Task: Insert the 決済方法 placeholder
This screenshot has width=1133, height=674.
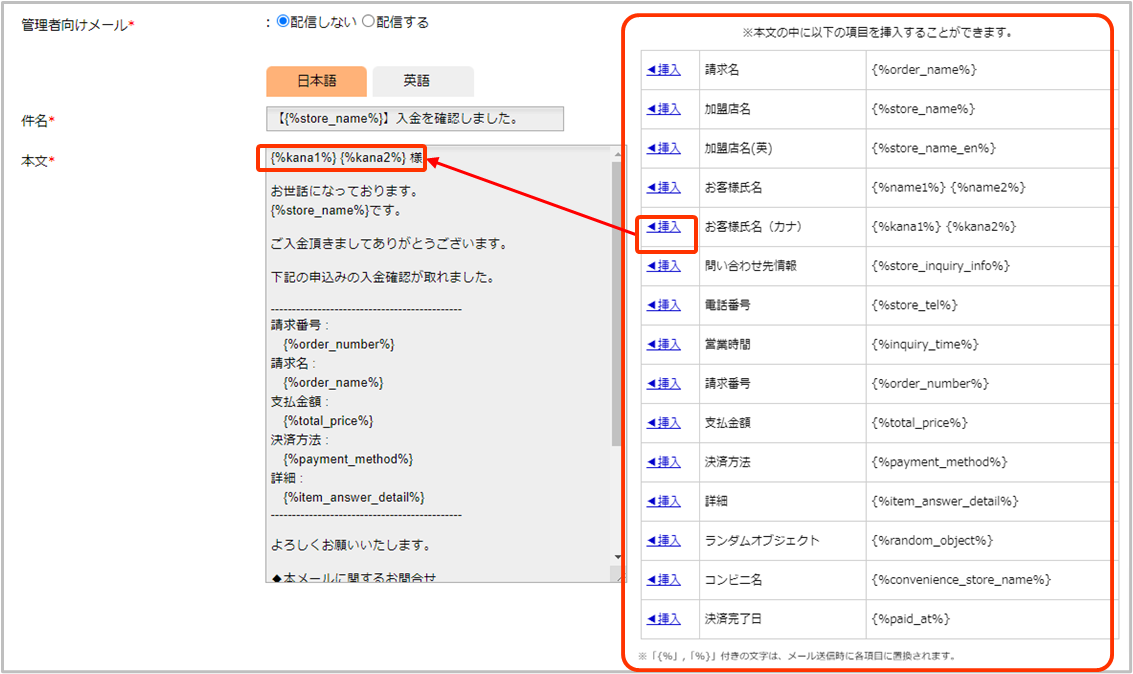Action: pyautogui.click(x=664, y=462)
